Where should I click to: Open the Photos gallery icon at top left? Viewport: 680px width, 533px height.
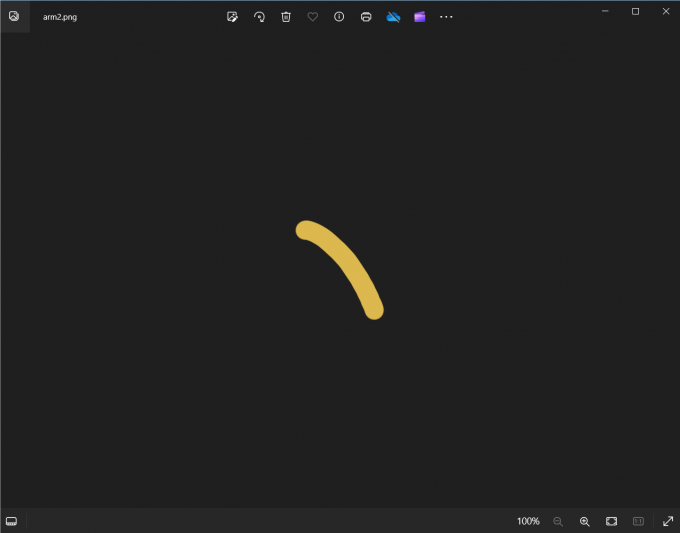(x=14, y=16)
